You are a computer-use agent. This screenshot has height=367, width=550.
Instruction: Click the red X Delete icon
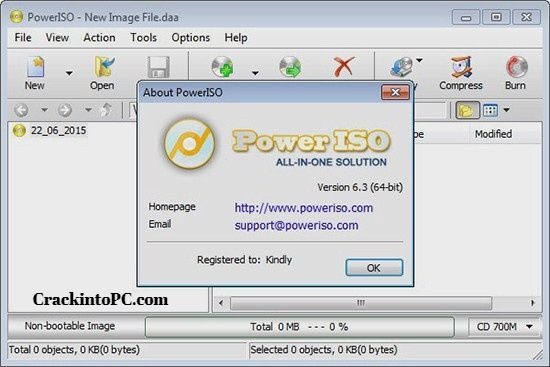coord(344,67)
